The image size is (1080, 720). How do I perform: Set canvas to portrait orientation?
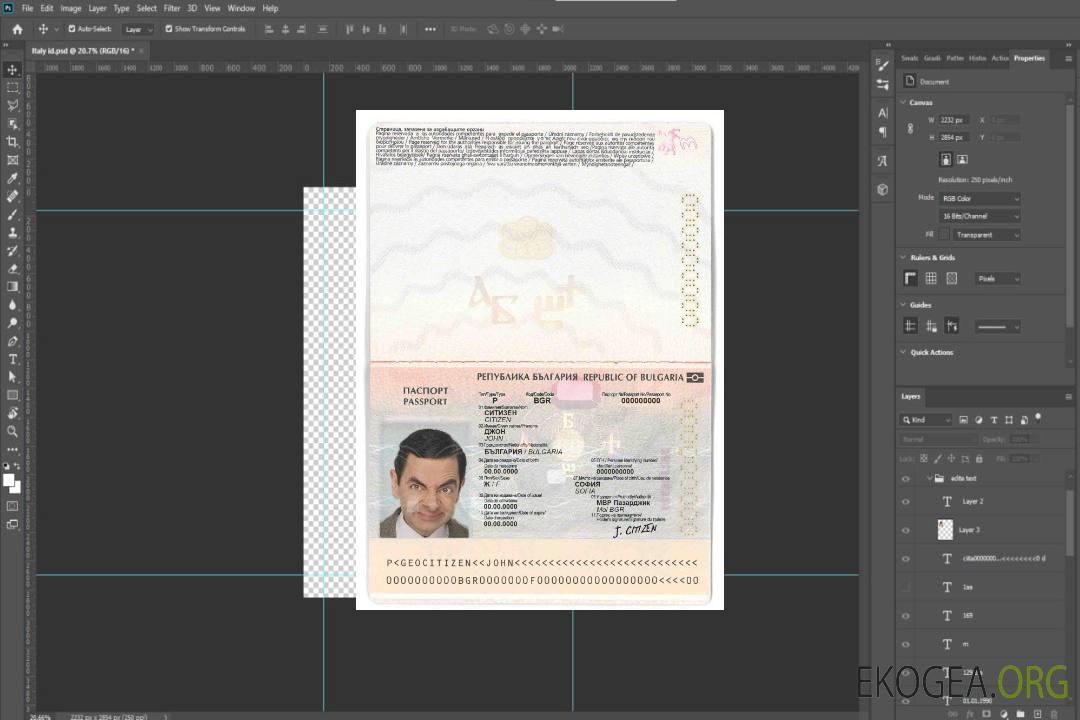946,160
